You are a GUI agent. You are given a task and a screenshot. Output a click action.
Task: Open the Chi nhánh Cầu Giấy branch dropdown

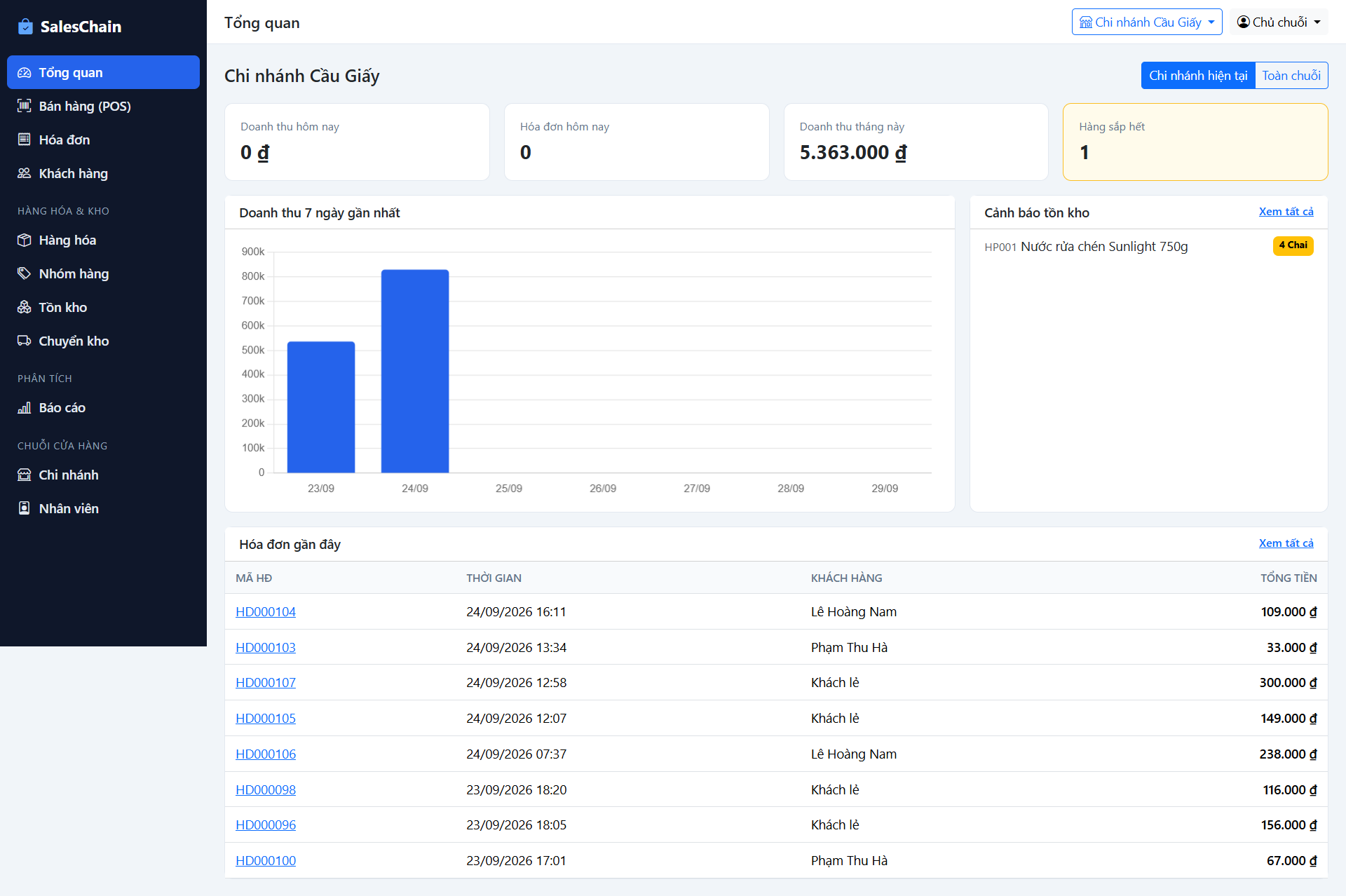tap(1147, 22)
